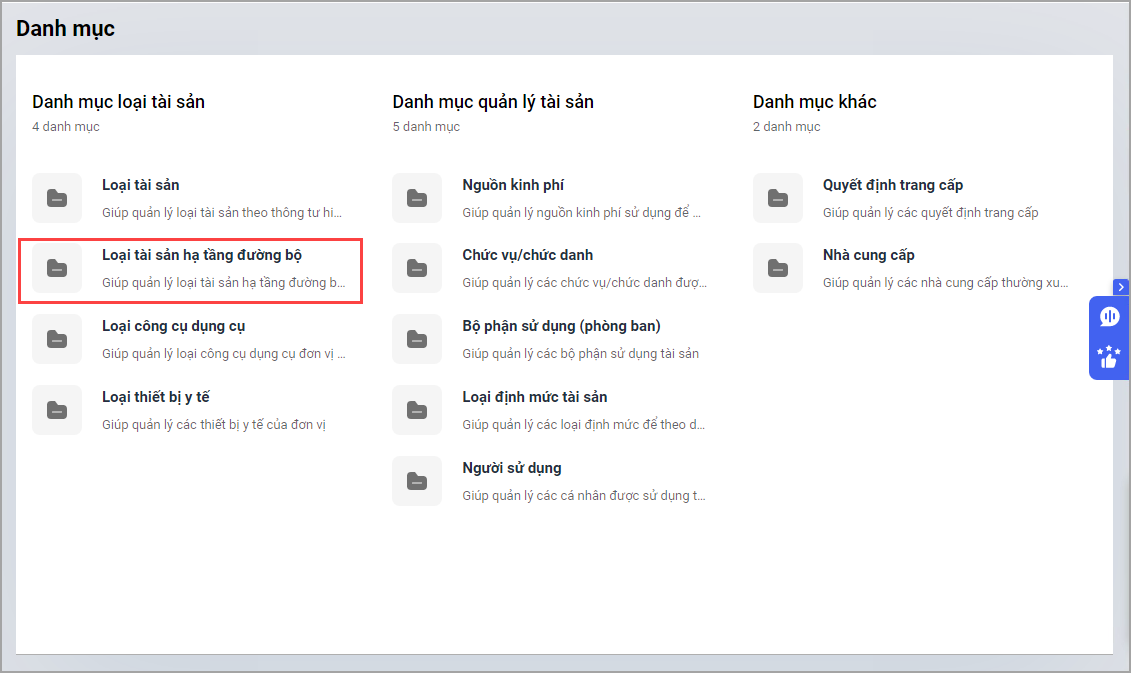This screenshot has width=1131, height=673.
Task: Click the Nguồn kinh phí folder icon
Action: point(417,198)
